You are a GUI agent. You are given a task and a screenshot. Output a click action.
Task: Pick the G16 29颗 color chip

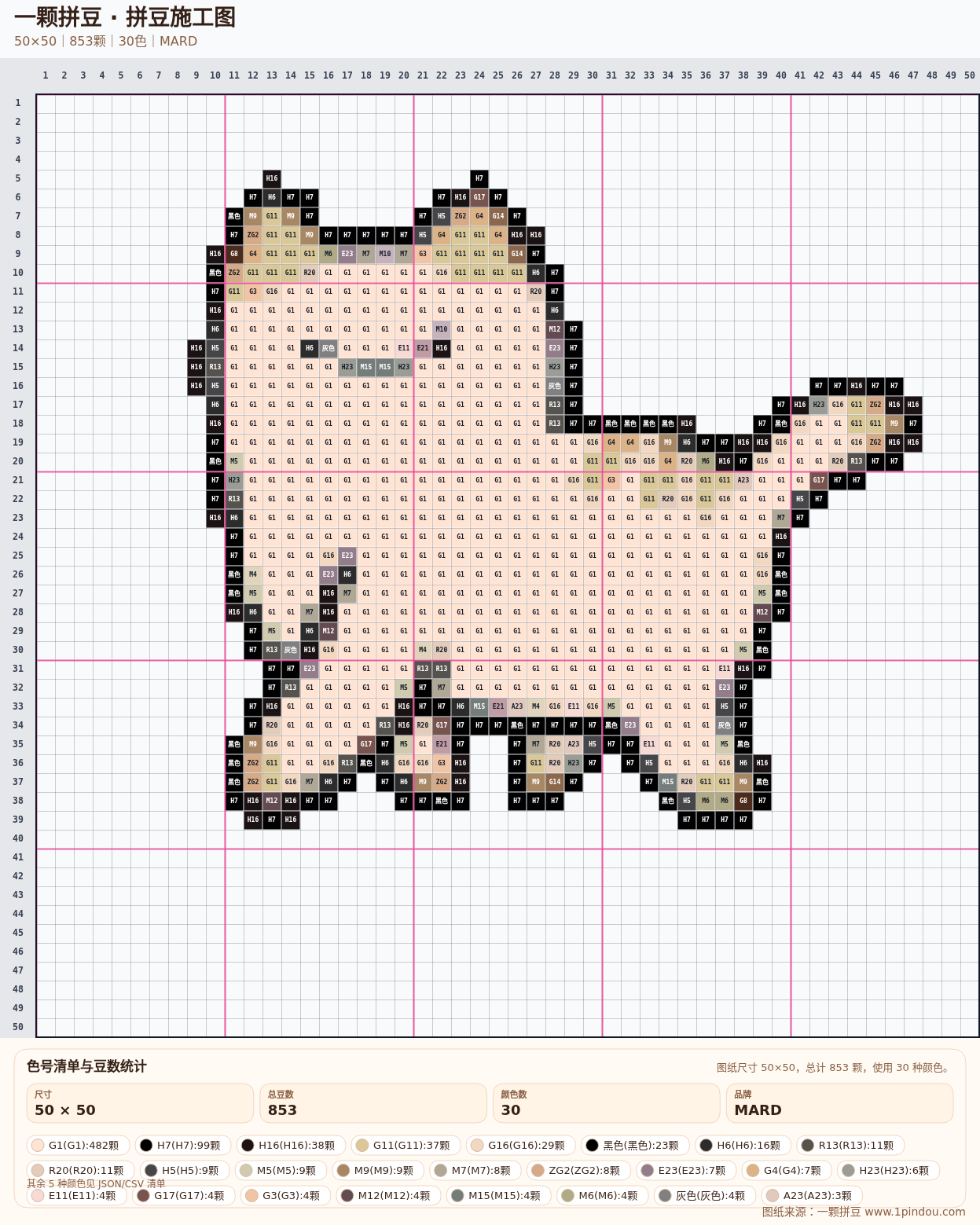click(519, 1145)
